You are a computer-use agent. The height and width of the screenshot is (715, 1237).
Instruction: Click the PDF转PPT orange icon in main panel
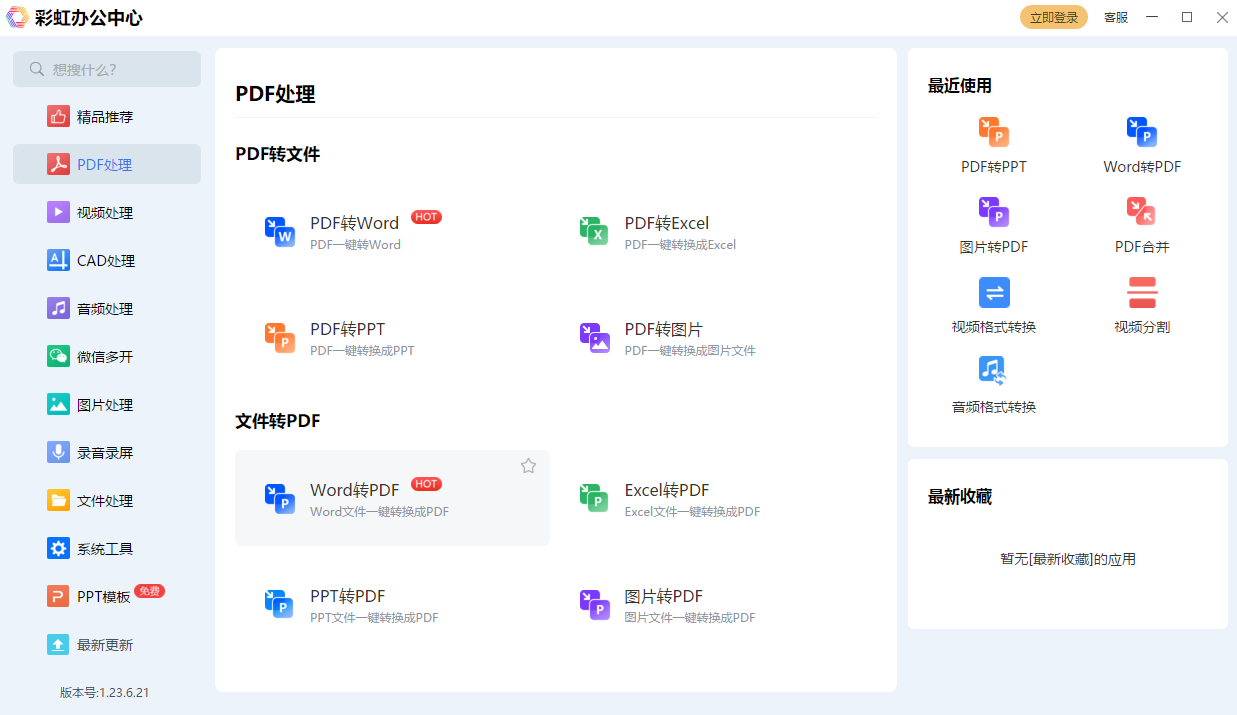click(280, 338)
